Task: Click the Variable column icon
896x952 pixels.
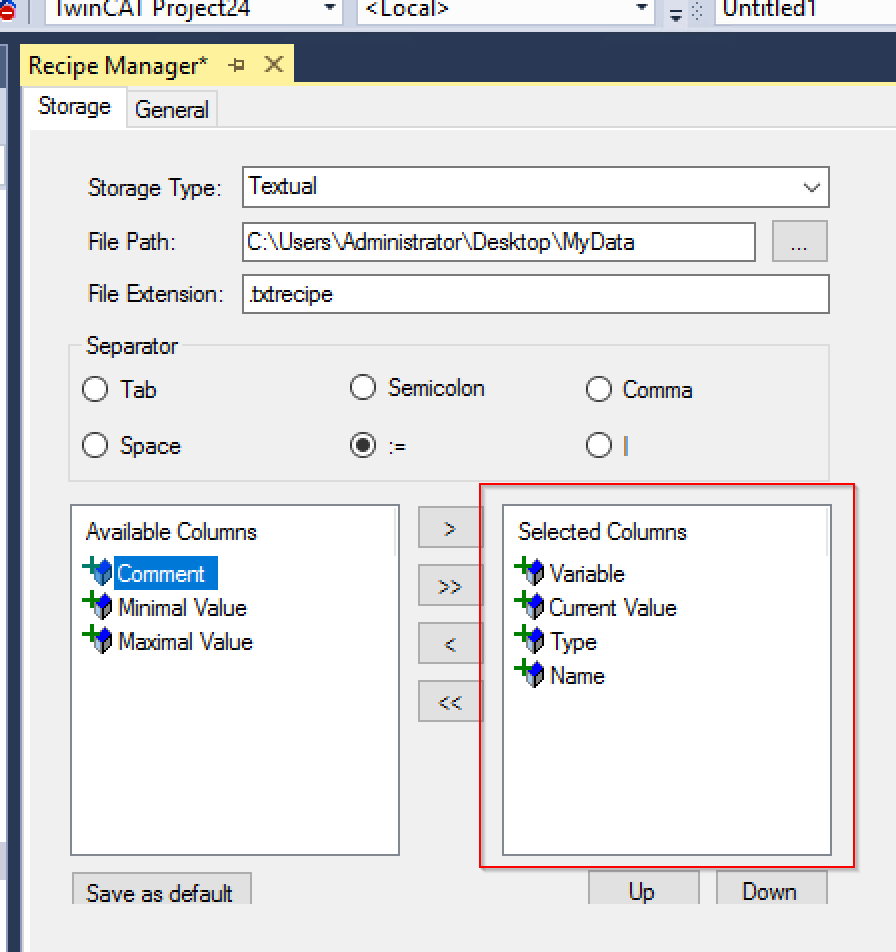Action: [529, 572]
